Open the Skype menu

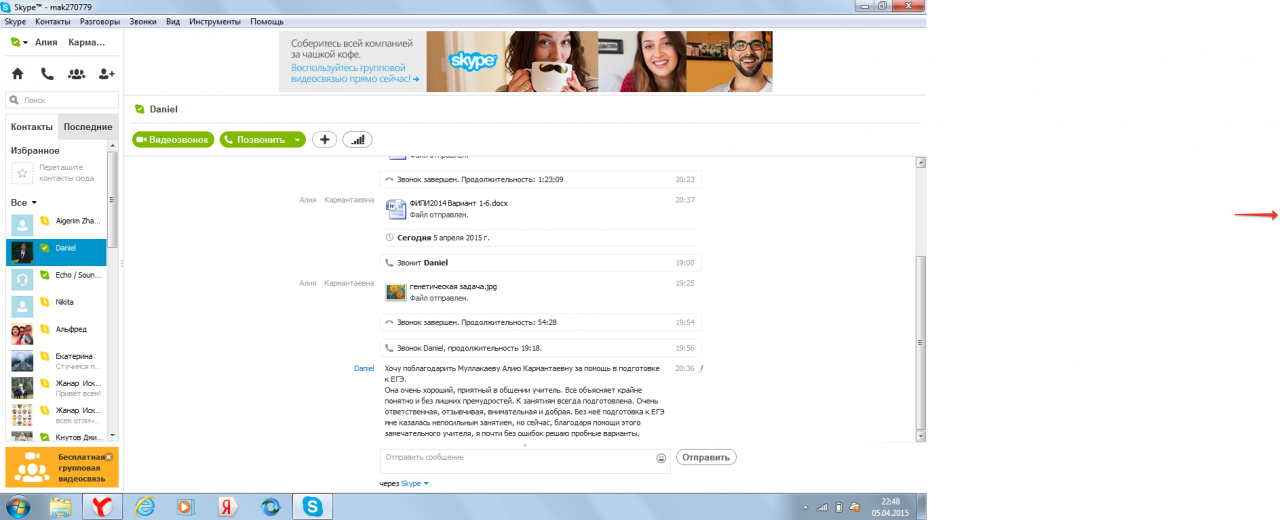[x=15, y=21]
